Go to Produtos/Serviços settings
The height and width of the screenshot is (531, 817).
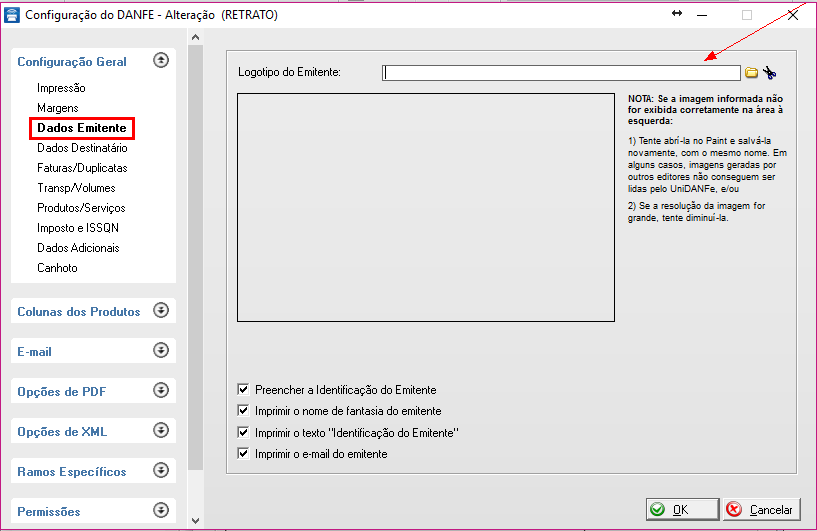pyautogui.click(x=81, y=208)
